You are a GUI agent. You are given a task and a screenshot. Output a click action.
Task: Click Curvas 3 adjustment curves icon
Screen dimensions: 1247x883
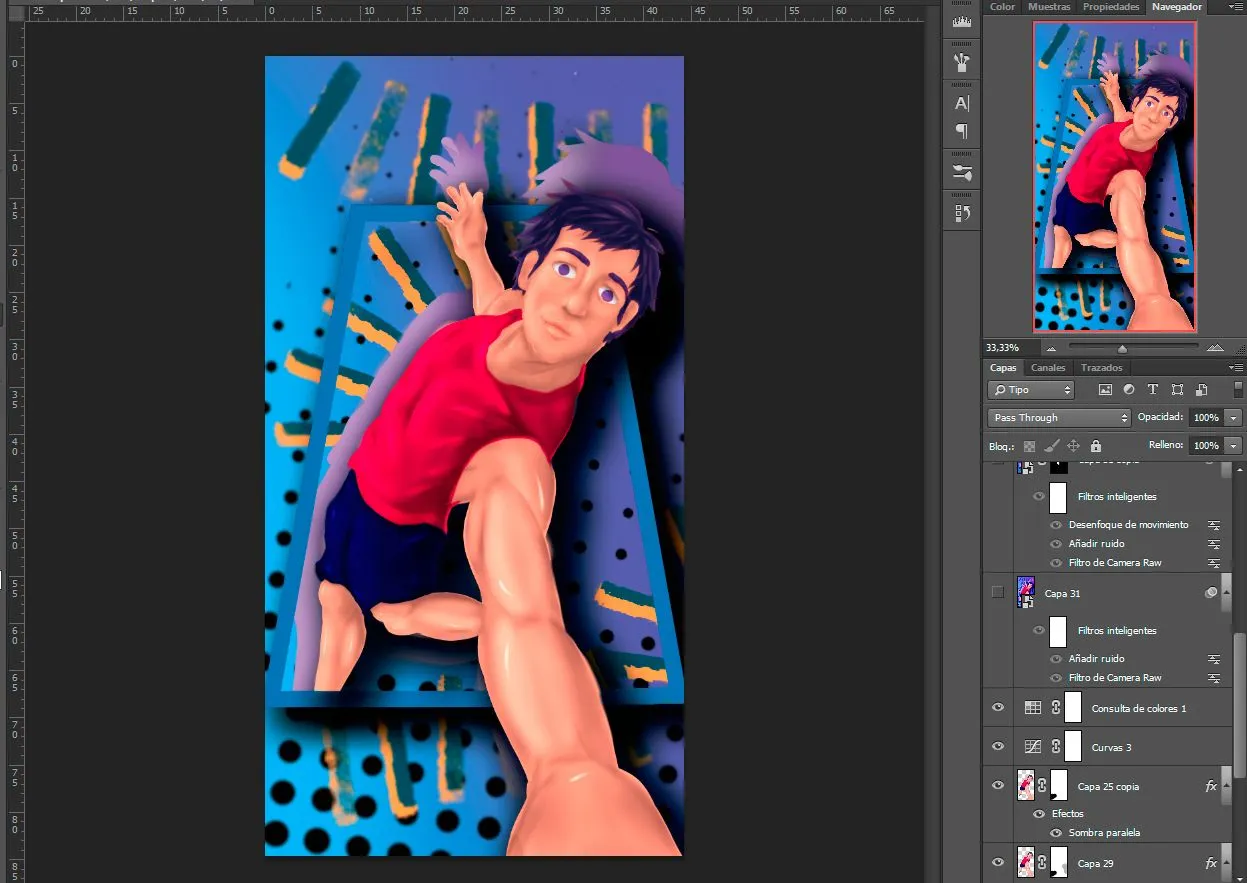pos(1033,747)
